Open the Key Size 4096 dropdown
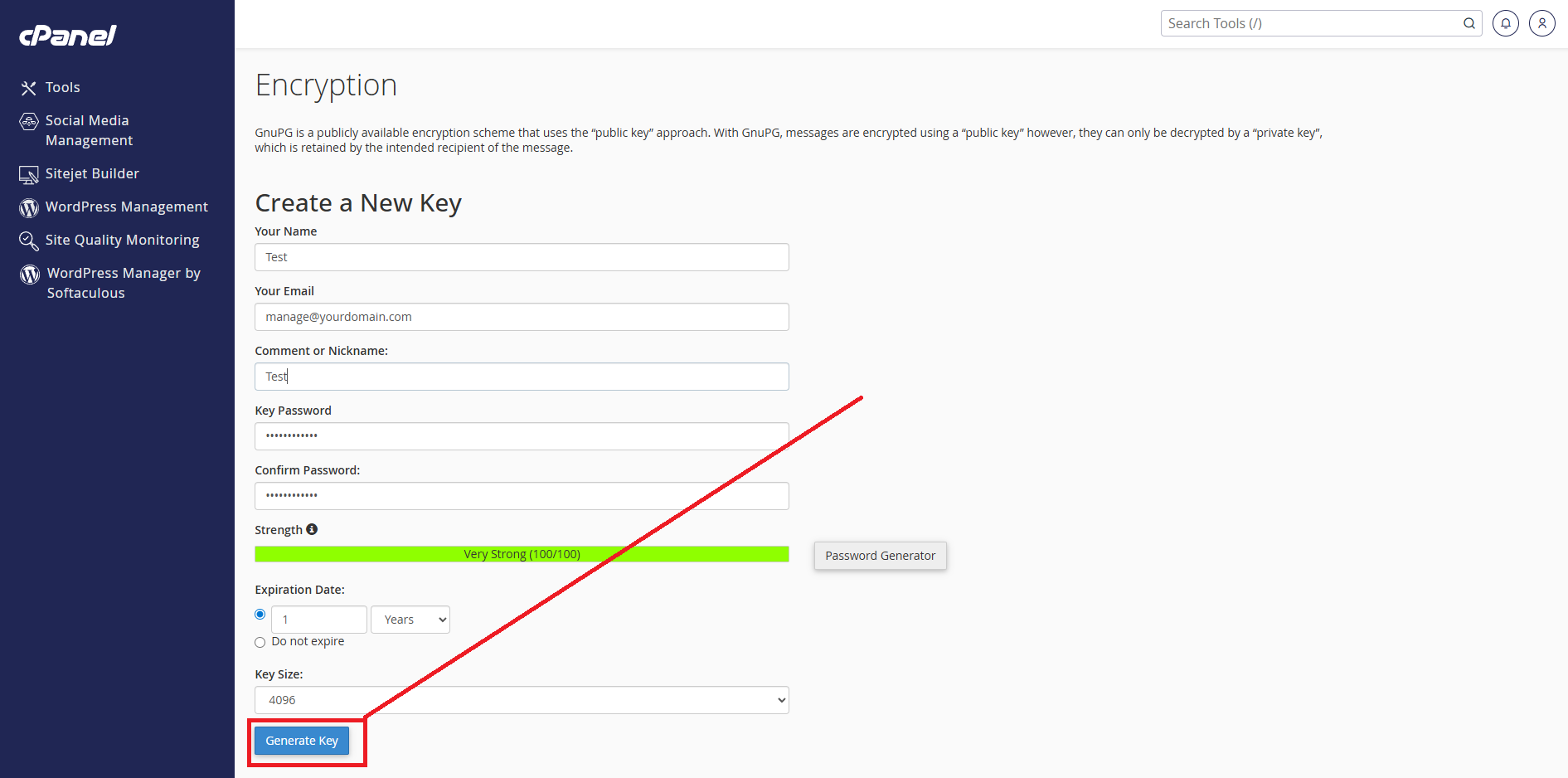 [x=522, y=700]
